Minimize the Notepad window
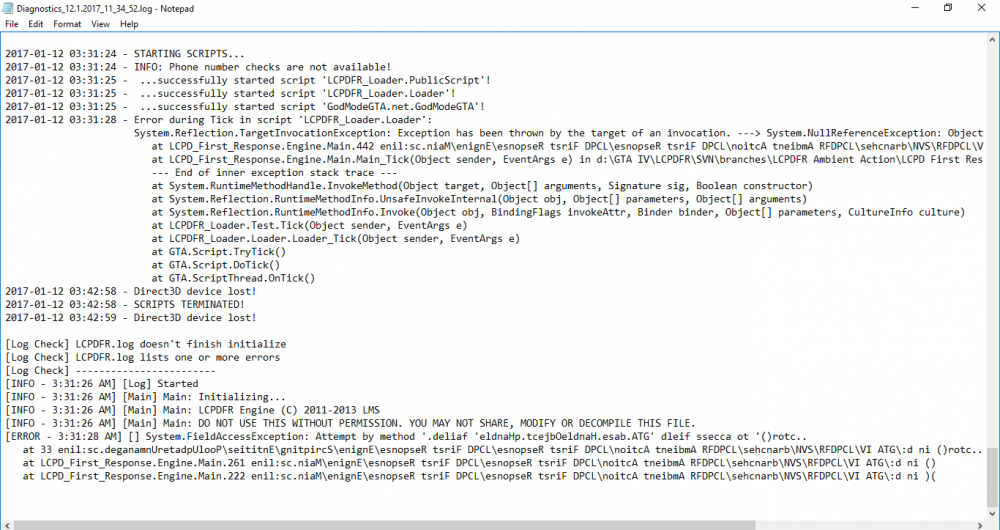 915,8
